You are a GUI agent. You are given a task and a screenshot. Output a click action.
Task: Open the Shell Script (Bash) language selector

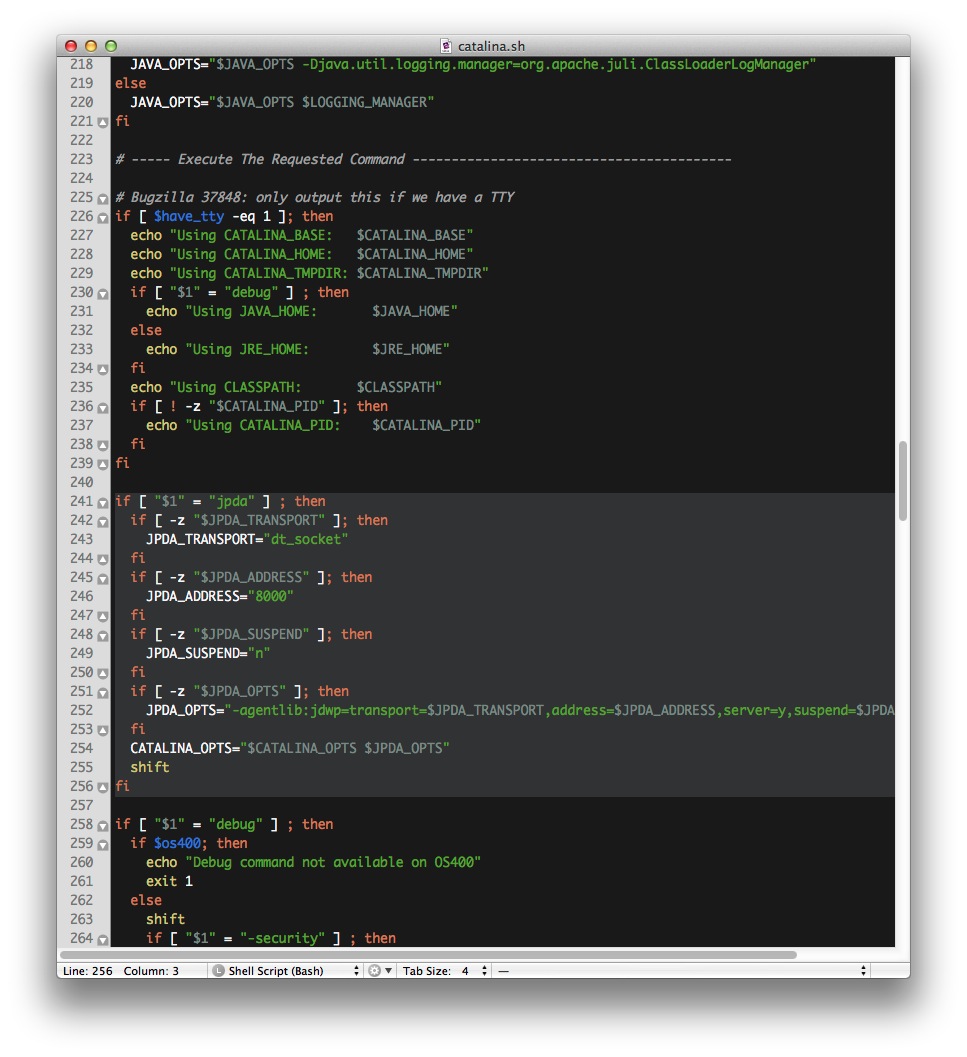click(286, 971)
